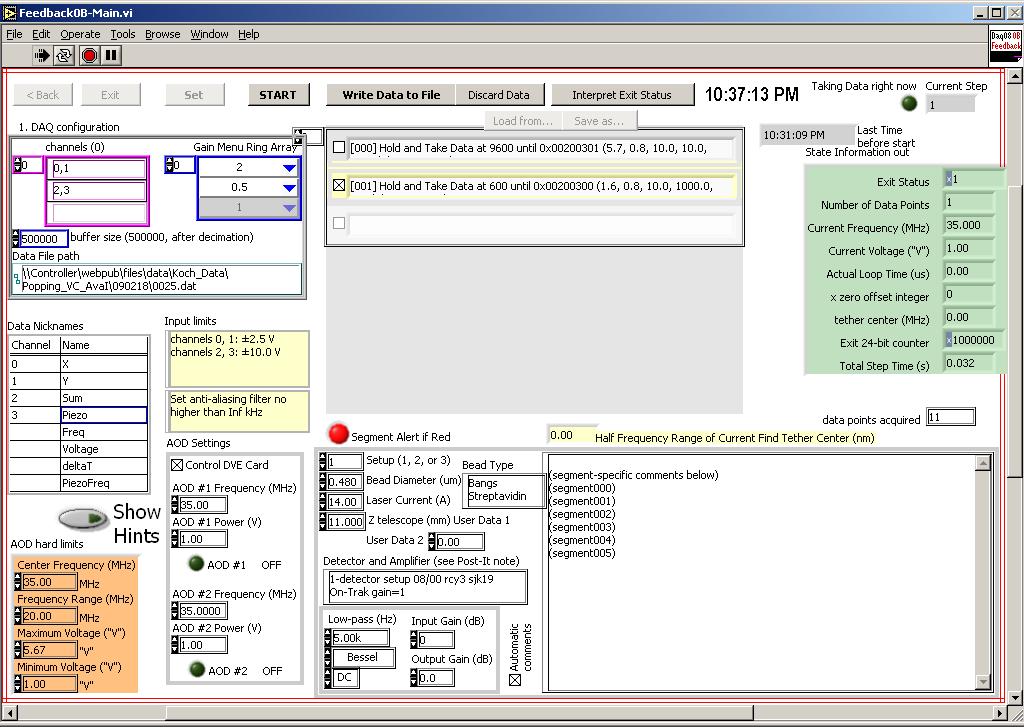This screenshot has width=1024, height=727.
Task: Toggle the Show Hints switch
Action: click(x=83, y=519)
